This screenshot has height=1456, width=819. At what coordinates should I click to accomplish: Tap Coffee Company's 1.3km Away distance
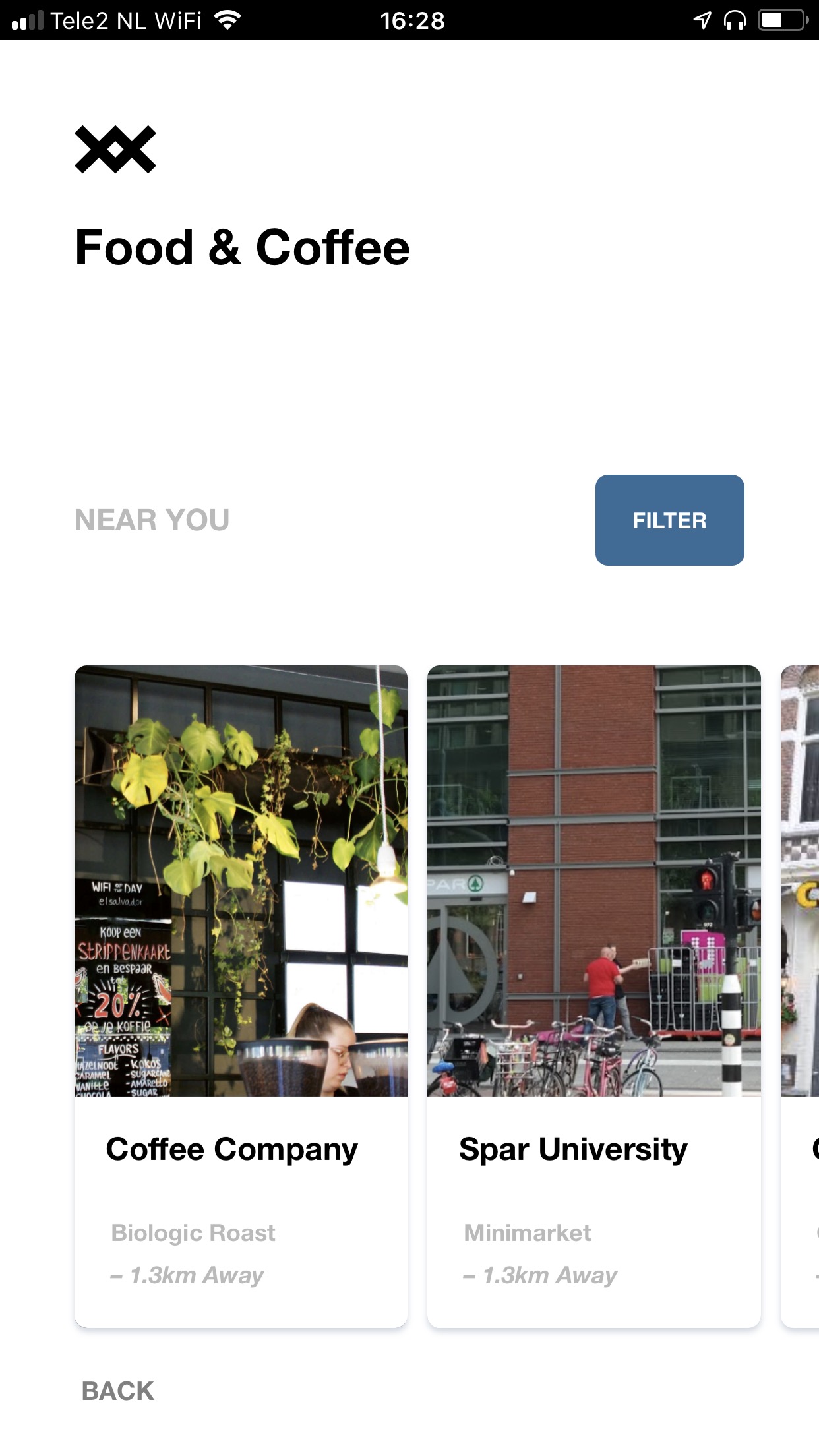tap(187, 1275)
